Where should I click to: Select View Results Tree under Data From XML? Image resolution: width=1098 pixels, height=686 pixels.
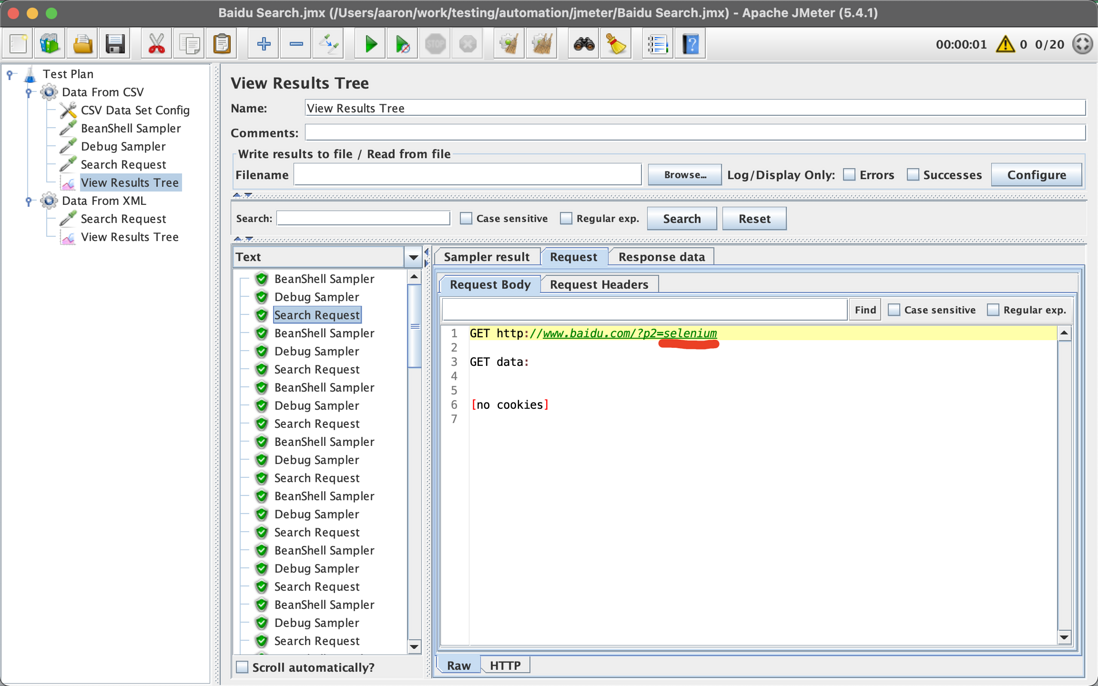click(x=130, y=237)
